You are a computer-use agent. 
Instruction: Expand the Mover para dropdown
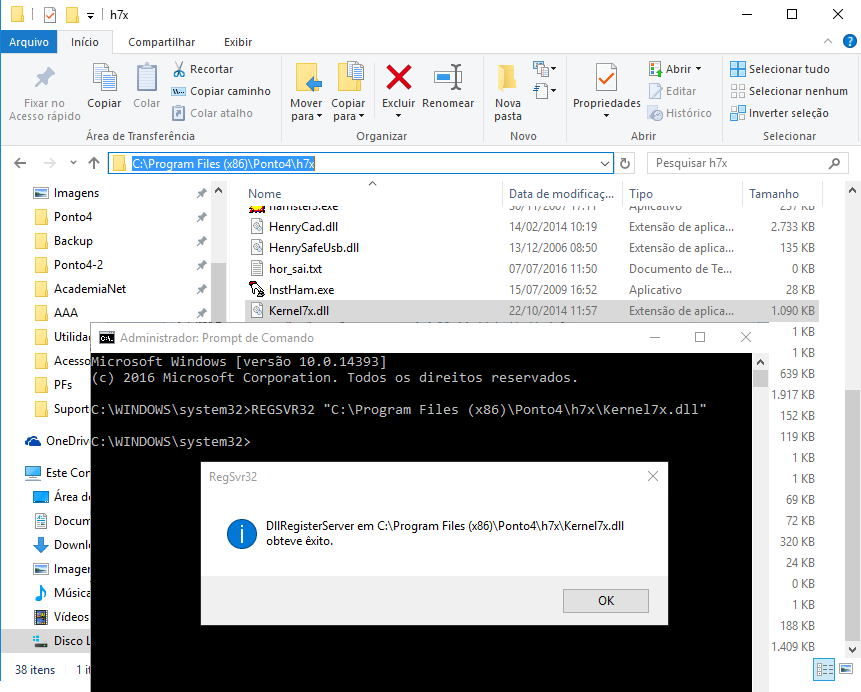(307, 116)
